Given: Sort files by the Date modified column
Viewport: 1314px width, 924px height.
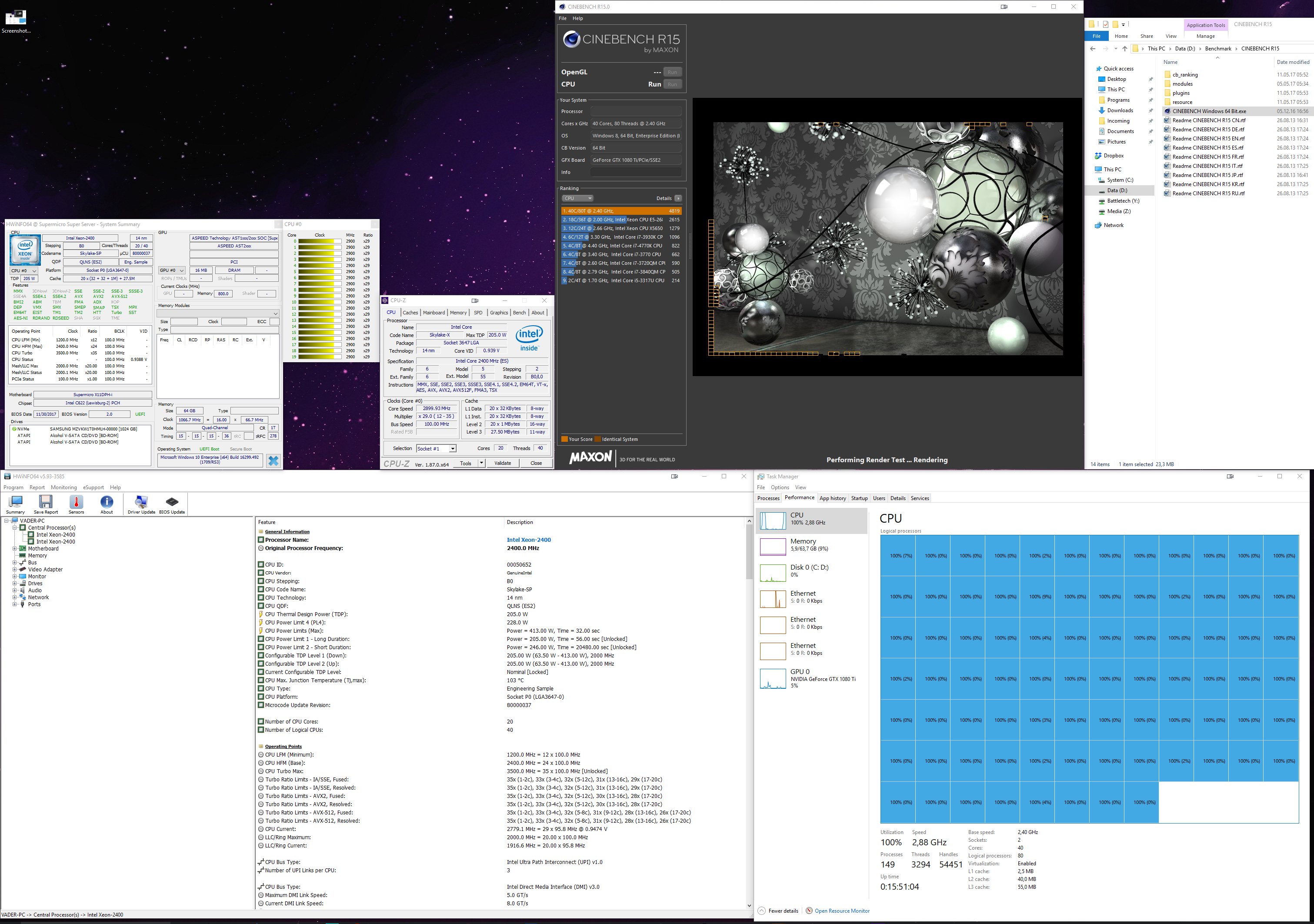Looking at the screenshot, I should tap(1293, 63).
